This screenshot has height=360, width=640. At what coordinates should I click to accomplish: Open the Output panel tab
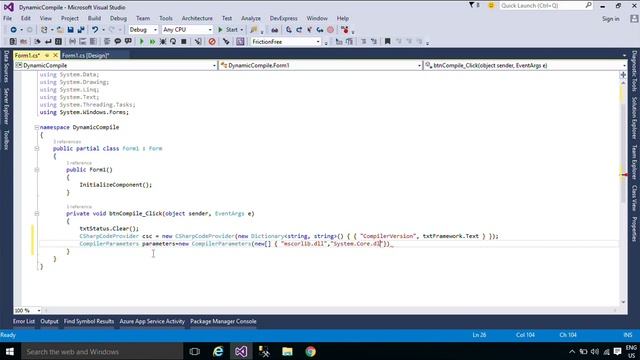coord(49,321)
